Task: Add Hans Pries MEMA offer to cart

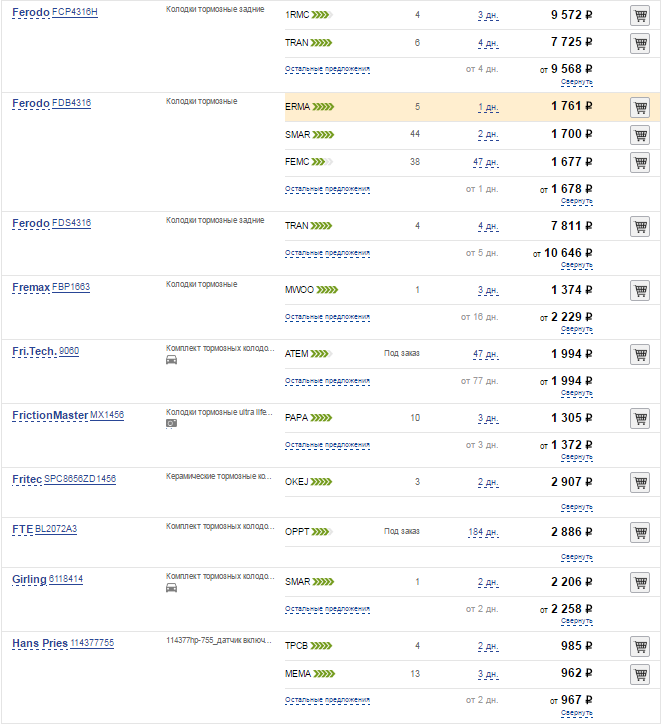Action: coord(640,674)
